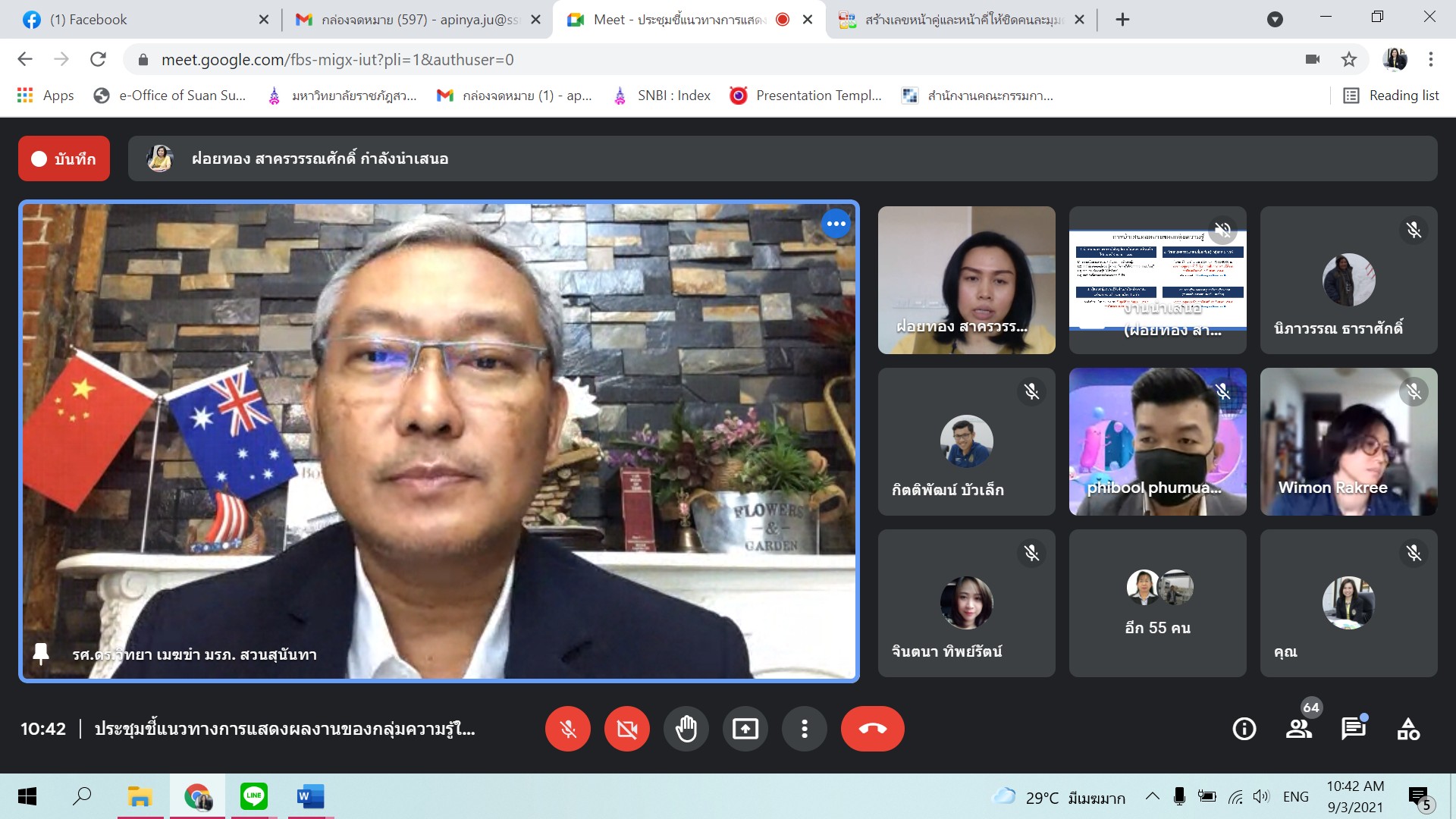1456x819 pixels.
Task: Open more options three-dot menu
Action: pyautogui.click(x=804, y=729)
